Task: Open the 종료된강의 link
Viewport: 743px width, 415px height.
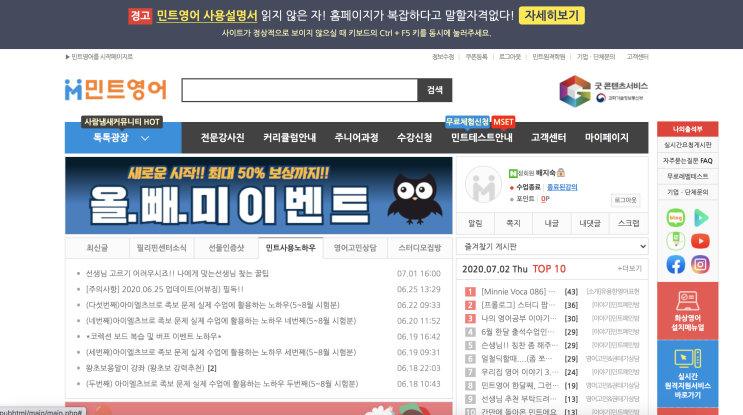Action: (x=562, y=187)
